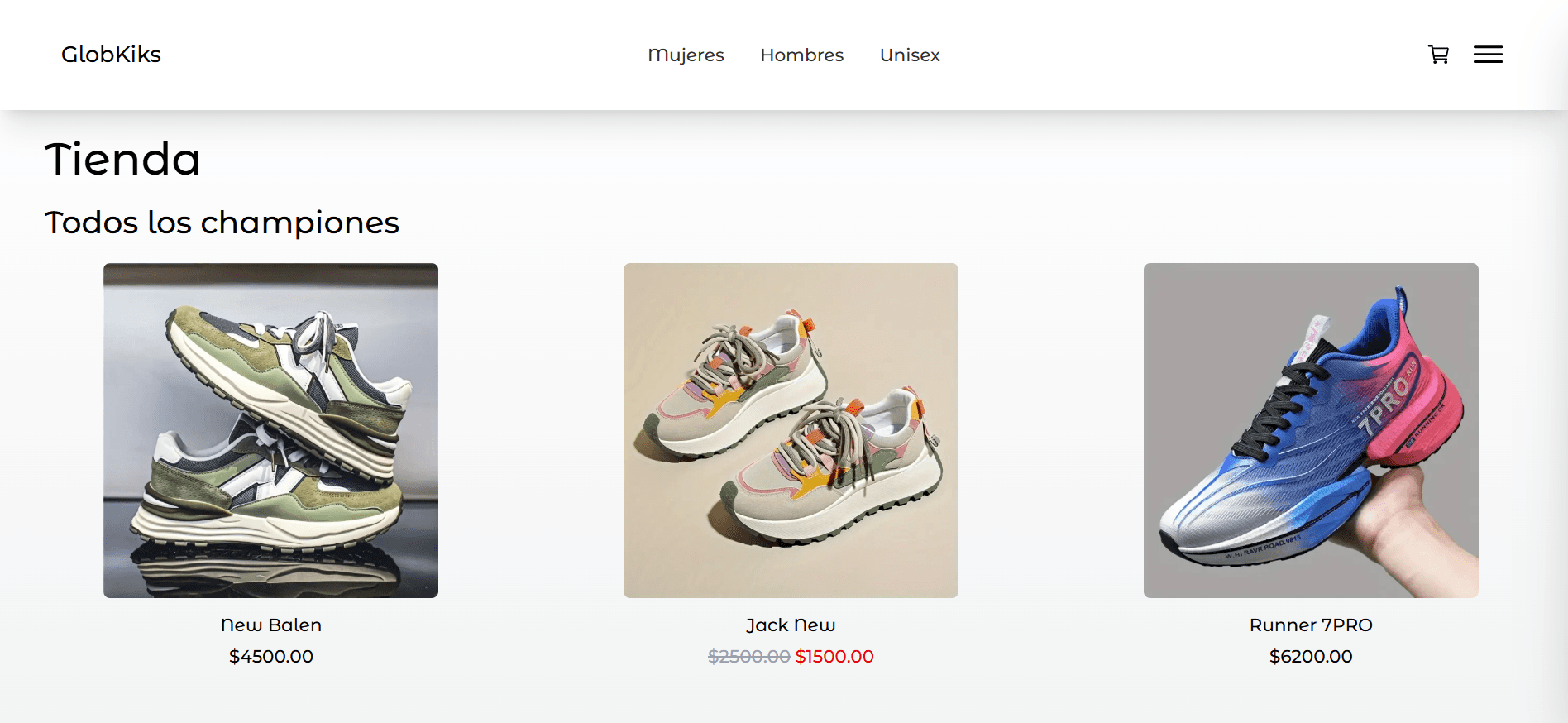This screenshot has height=723, width=1568.
Task: Navigate to the Unisex section
Action: click(910, 55)
